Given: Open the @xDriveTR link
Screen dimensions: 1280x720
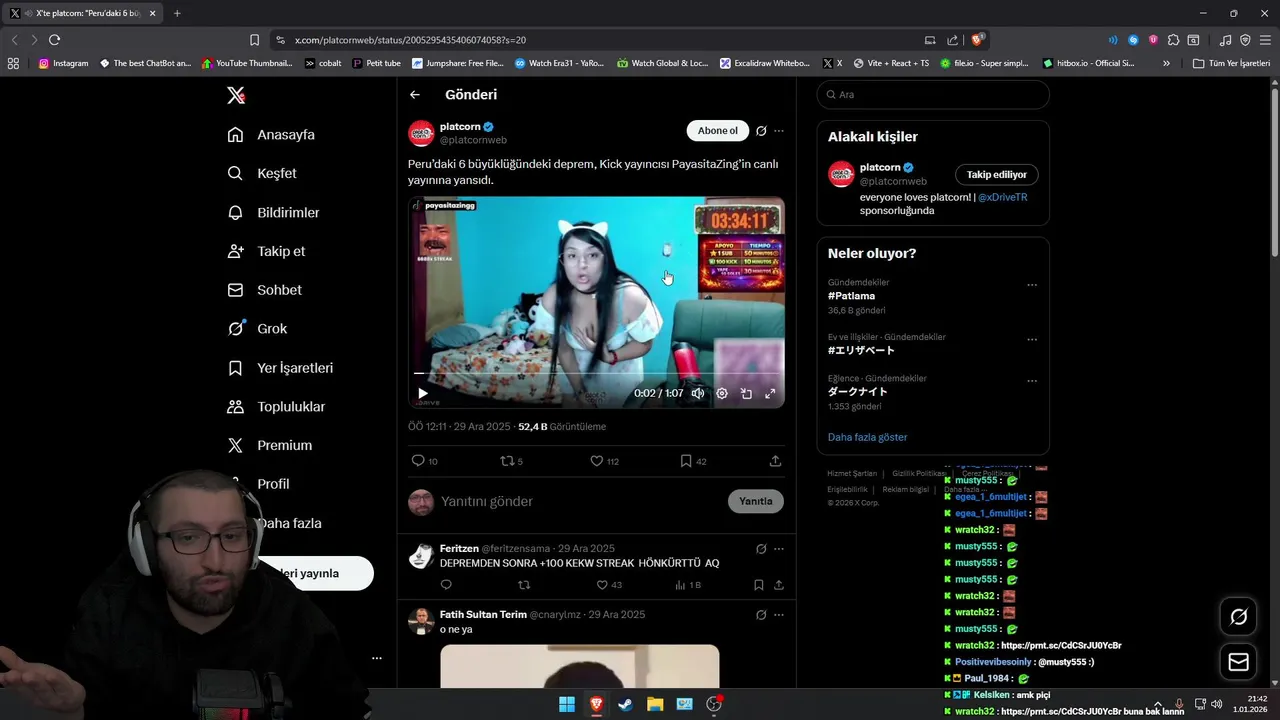Looking at the screenshot, I should [1002, 197].
